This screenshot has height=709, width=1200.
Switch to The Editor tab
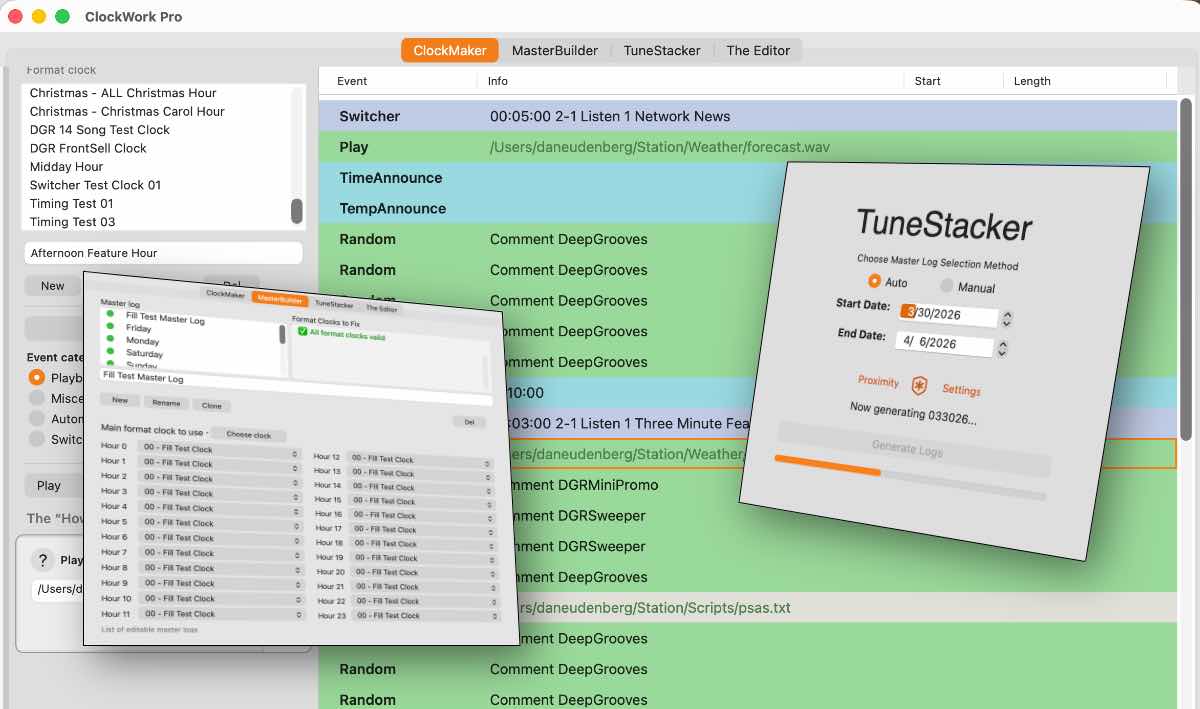758,49
